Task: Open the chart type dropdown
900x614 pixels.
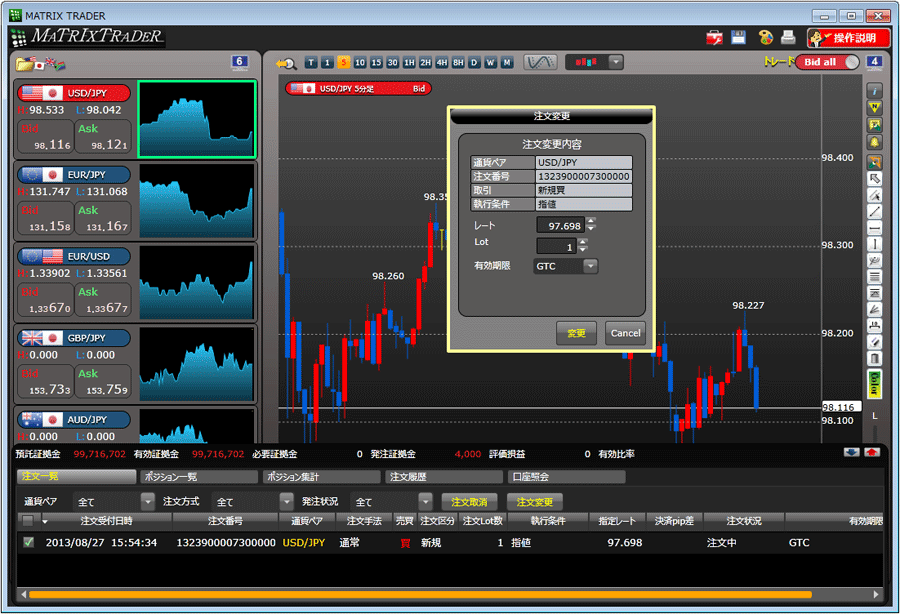Action: click(615, 62)
